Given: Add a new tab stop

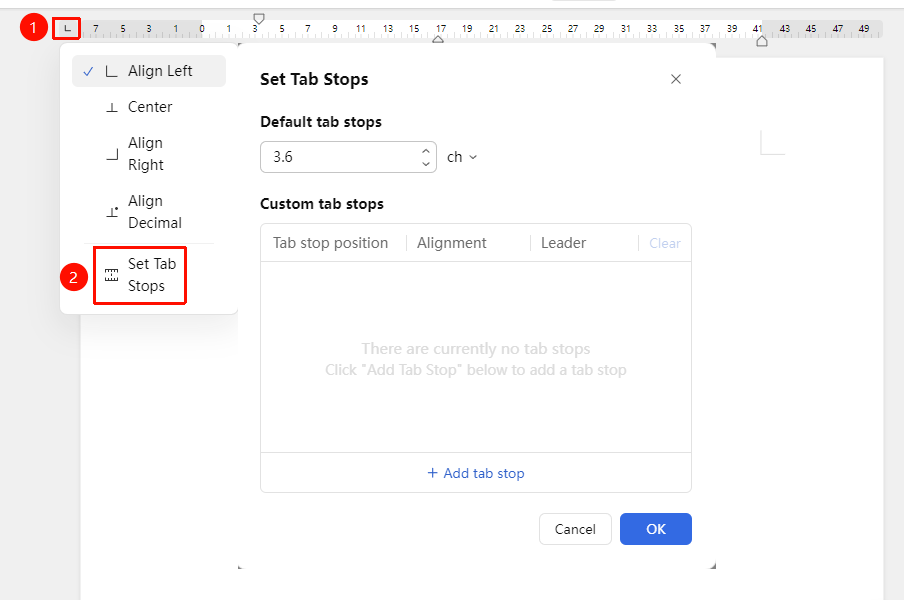Looking at the screenshot, I should click(476, 473).
